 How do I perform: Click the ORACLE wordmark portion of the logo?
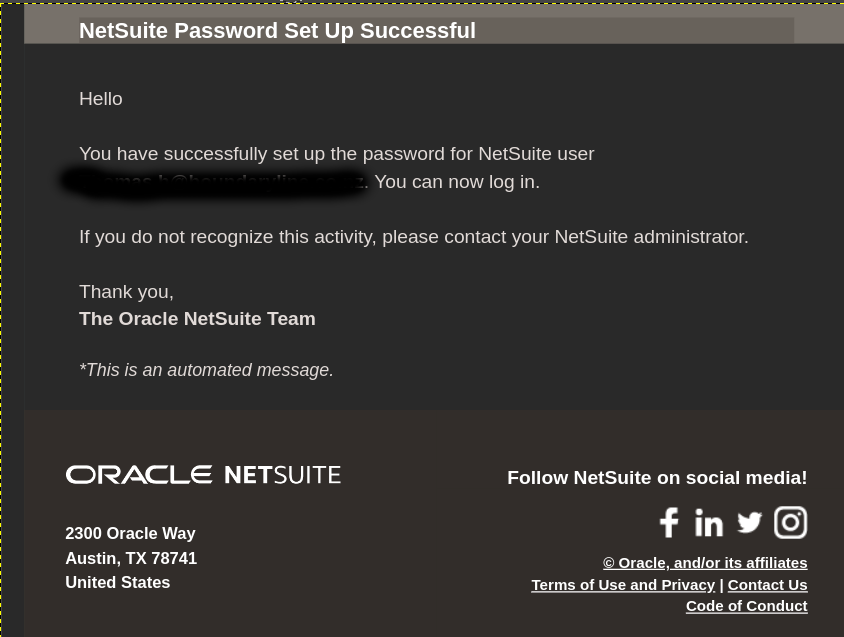tap(138, 474)
